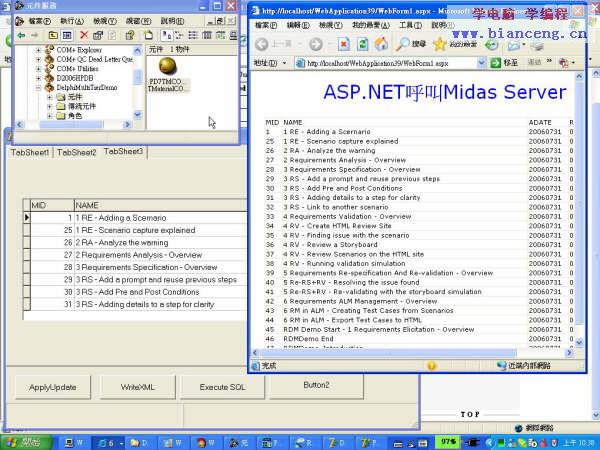
Task: Open 執行(A) menu in Component Services
Action: click(x=72, y=21)
